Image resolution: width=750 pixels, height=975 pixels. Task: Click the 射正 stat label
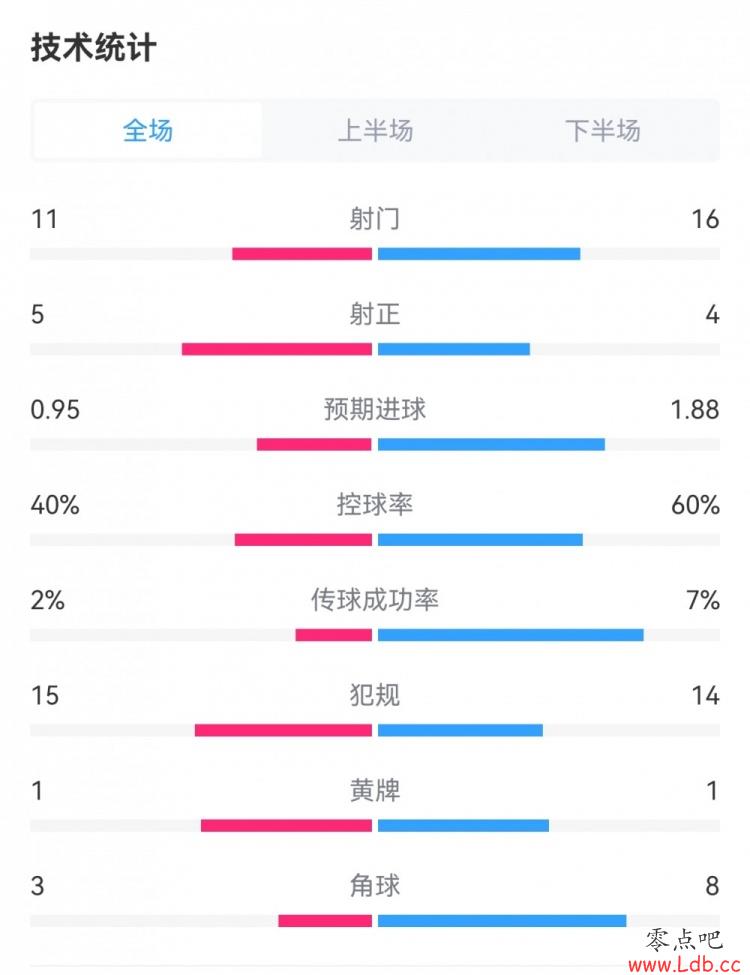(374, 314)
